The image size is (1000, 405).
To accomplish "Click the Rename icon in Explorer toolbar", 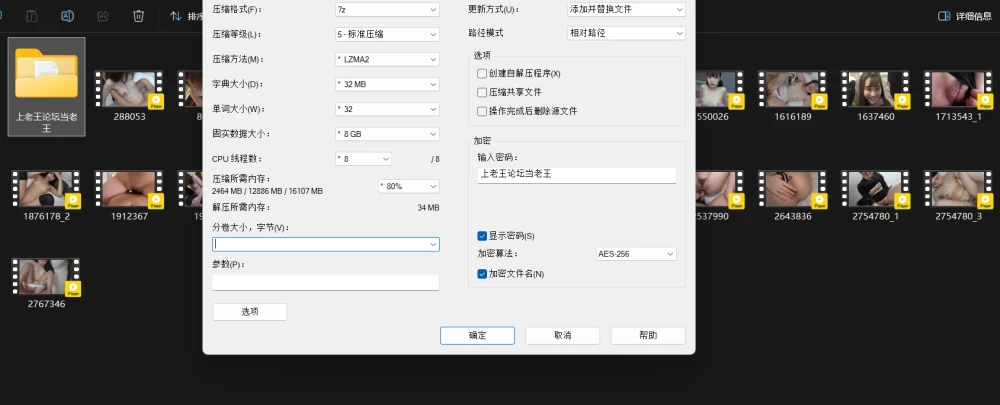I will [67, 16].
